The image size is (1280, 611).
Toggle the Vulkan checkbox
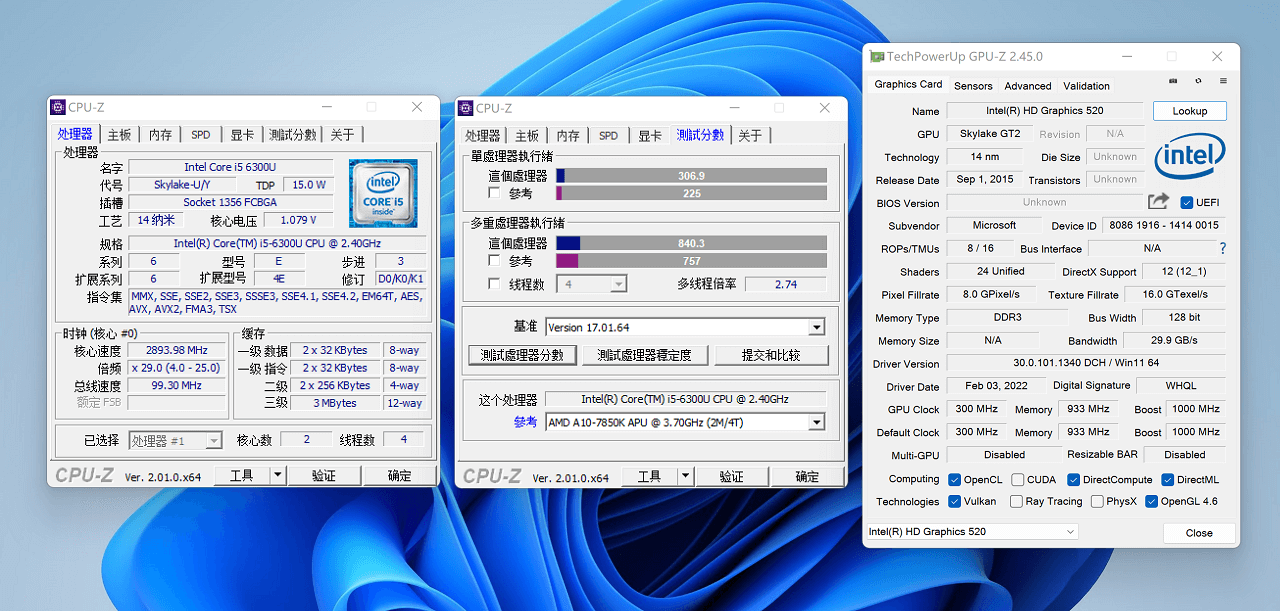(x=954, y=502)
